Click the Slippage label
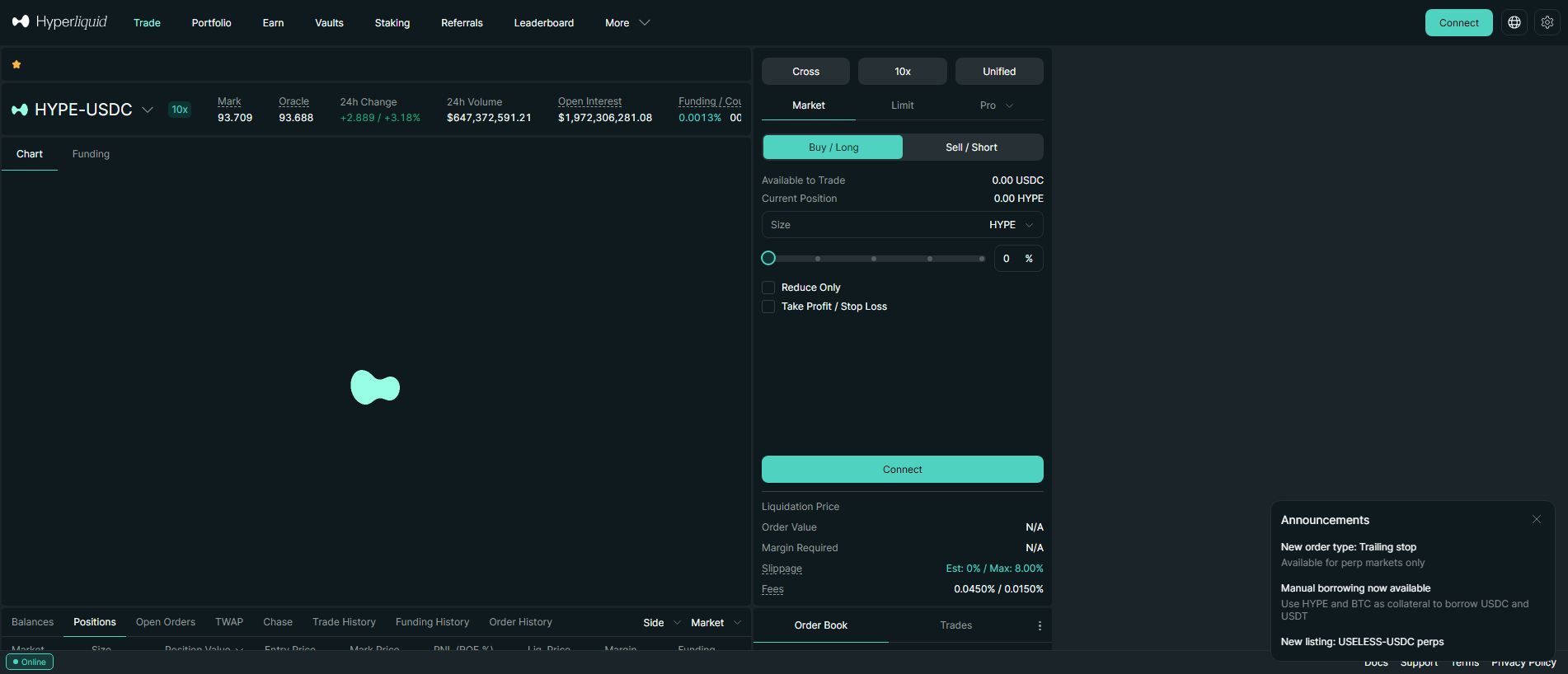Screen dimensions: 1568x674 click(x=782, y=569)
